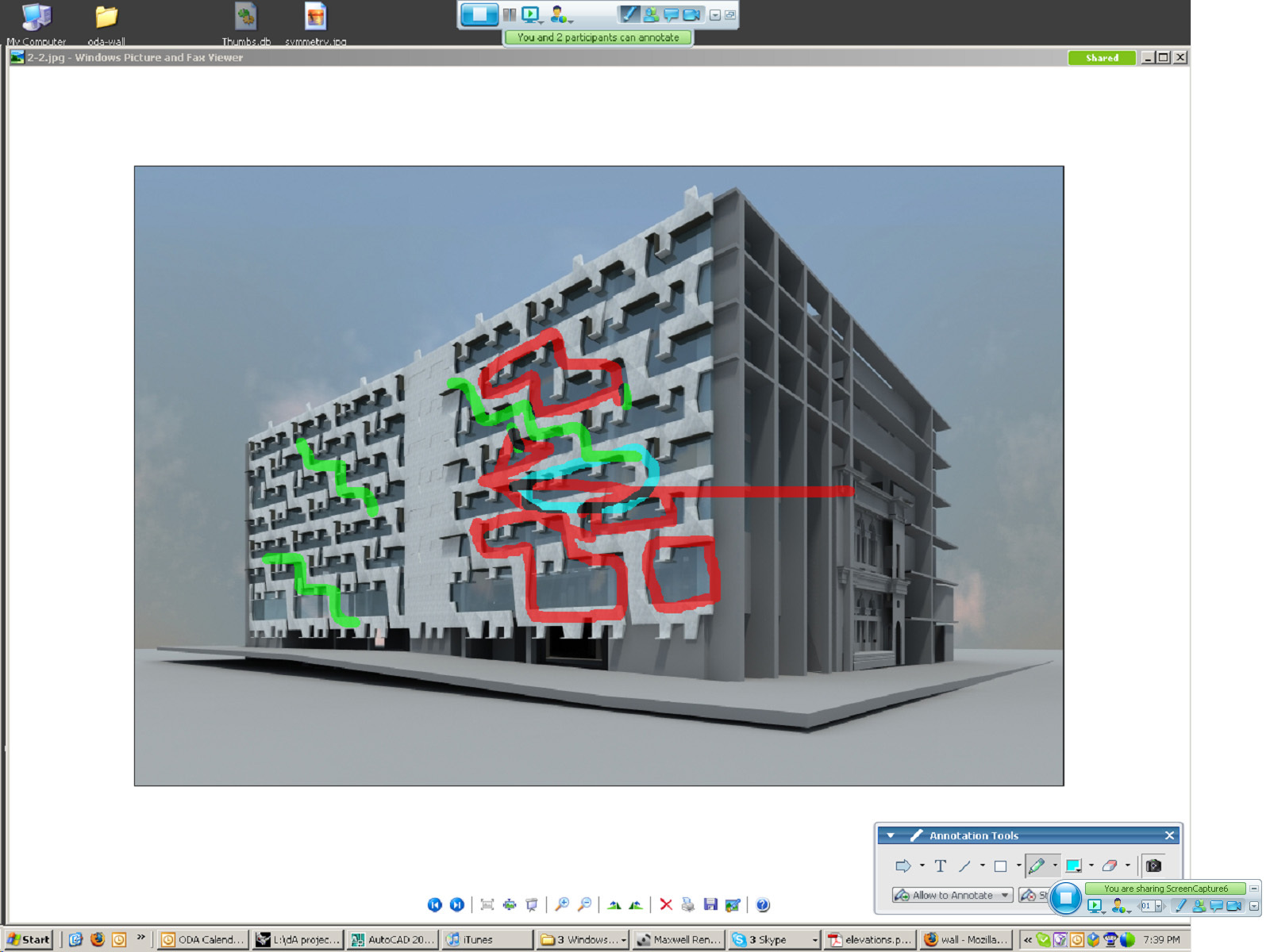The width and height of the screenshot is (1270, 952).
Task: Rotate image clockwise
Action: pyautogui.click(x=614, y=904)
